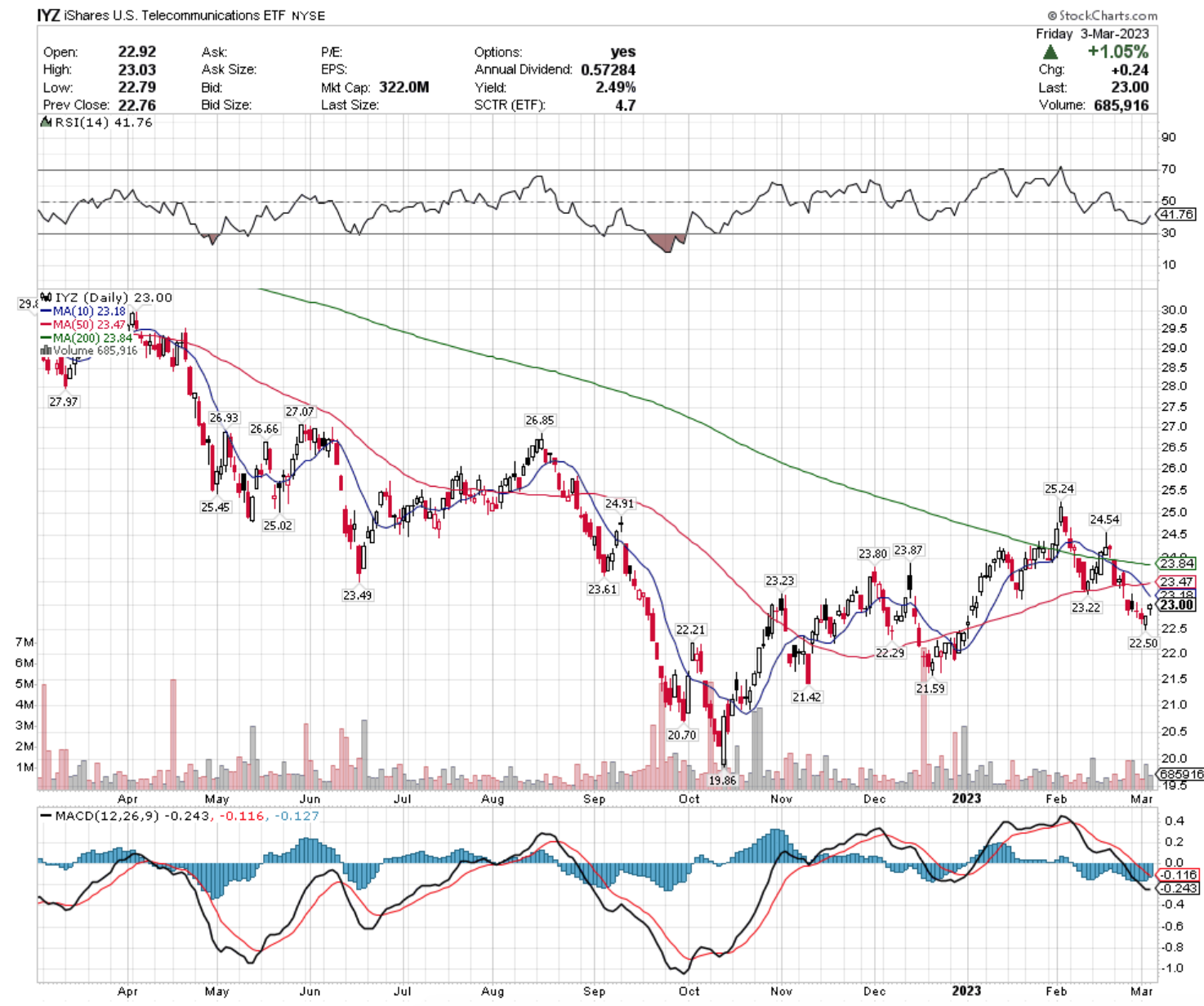Click the green up-triangle change indicator
Image resolution: width=1204 pixels, height=1006 pixels.
[x=1050, y=51]
